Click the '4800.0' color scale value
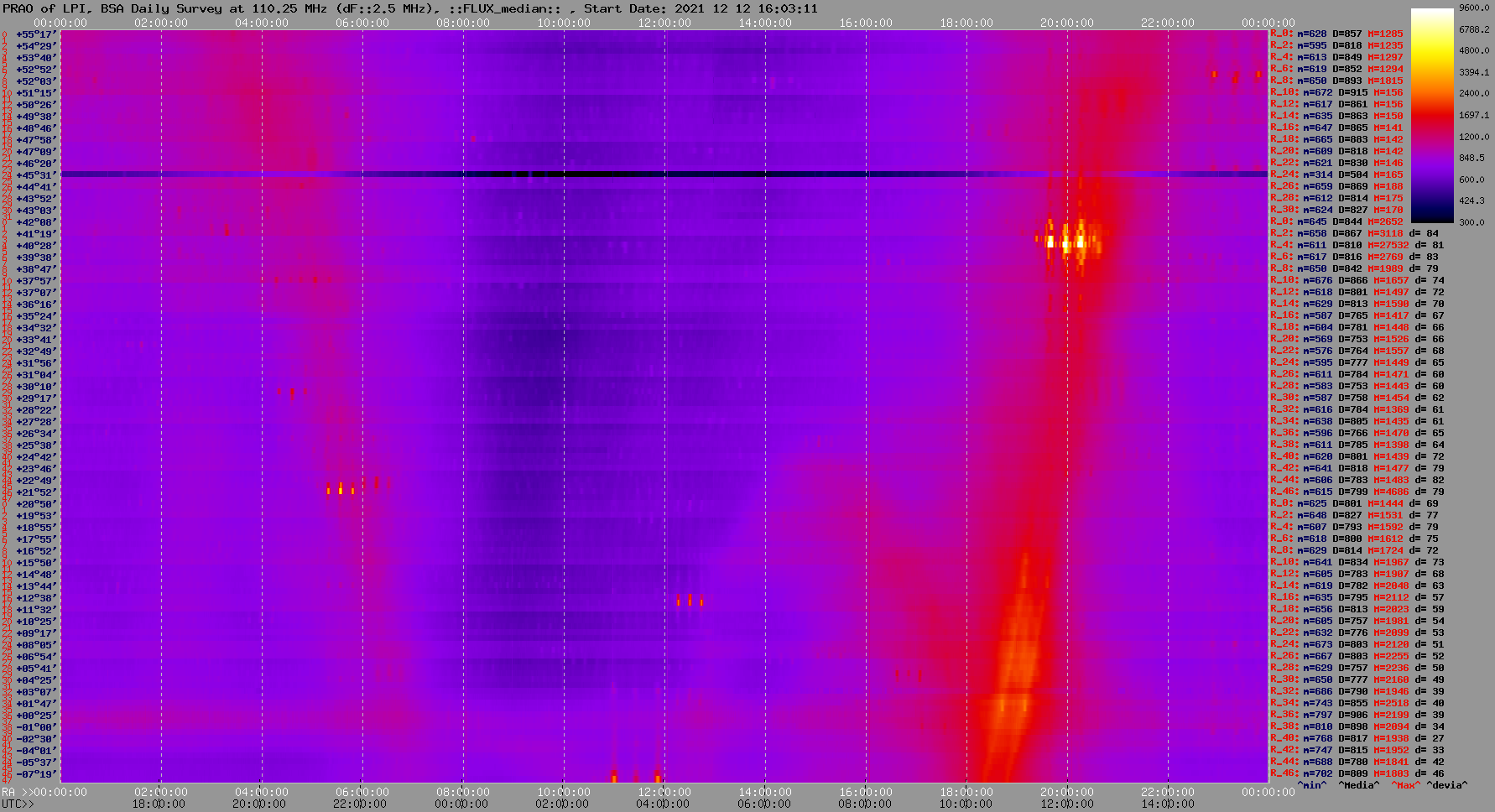 (x=1474, y=50)
